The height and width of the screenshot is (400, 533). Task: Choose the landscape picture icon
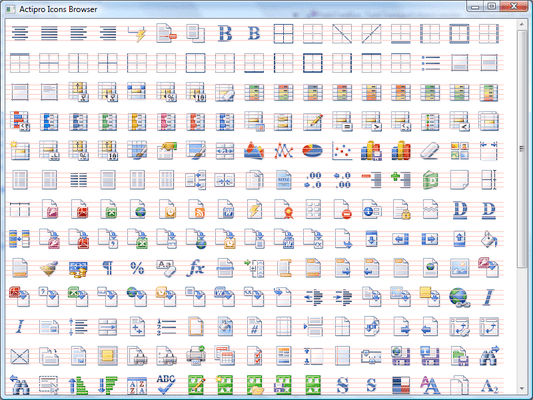pyautogui.click(x=459, y=268)
